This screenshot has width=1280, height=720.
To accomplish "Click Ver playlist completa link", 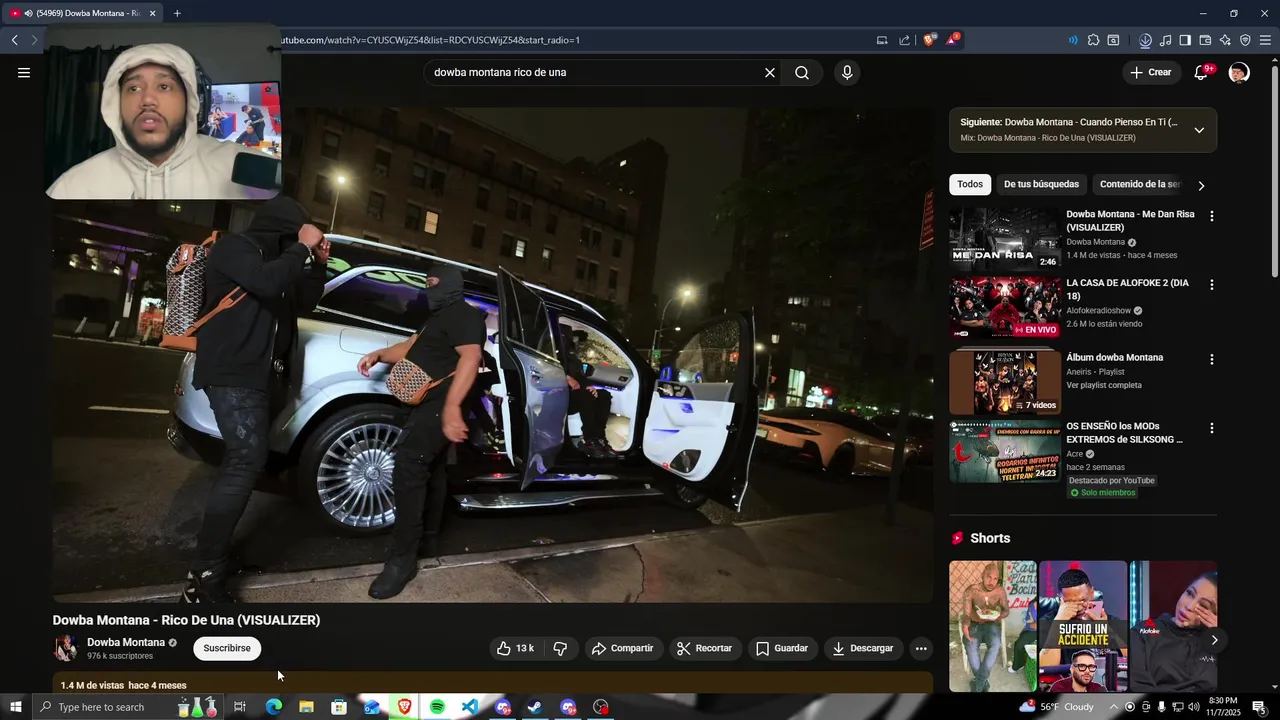I will 1104,385.
